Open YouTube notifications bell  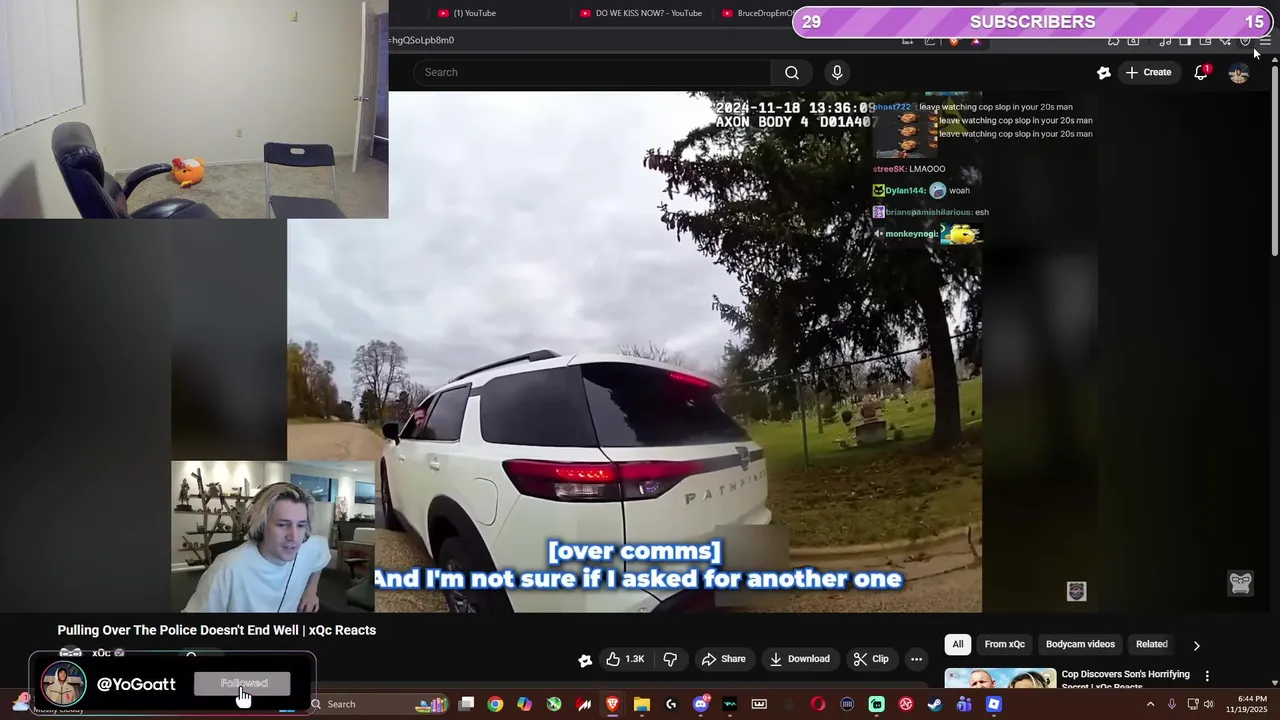(x=1201, y=72)
